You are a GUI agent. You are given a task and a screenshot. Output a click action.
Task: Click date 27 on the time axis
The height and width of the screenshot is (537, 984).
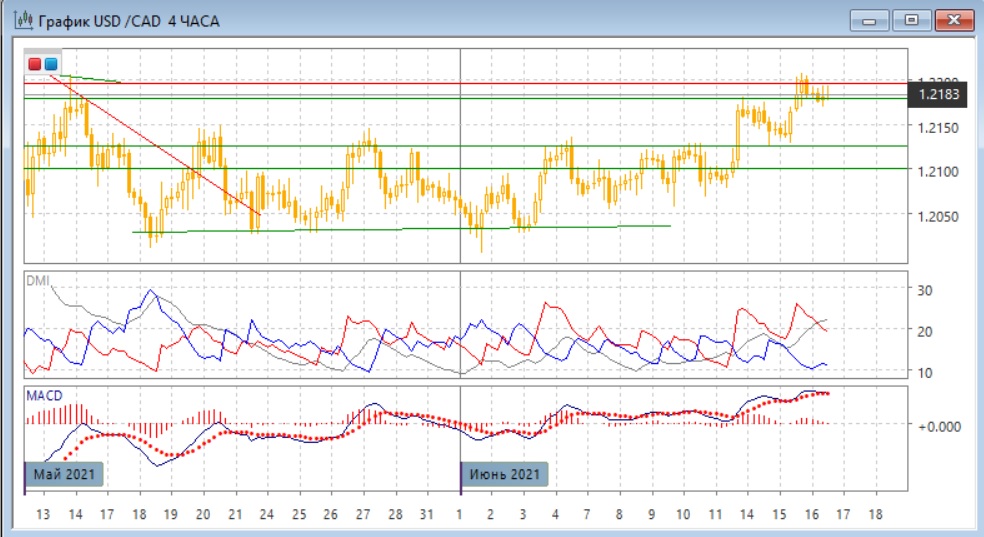coord(363,514)
